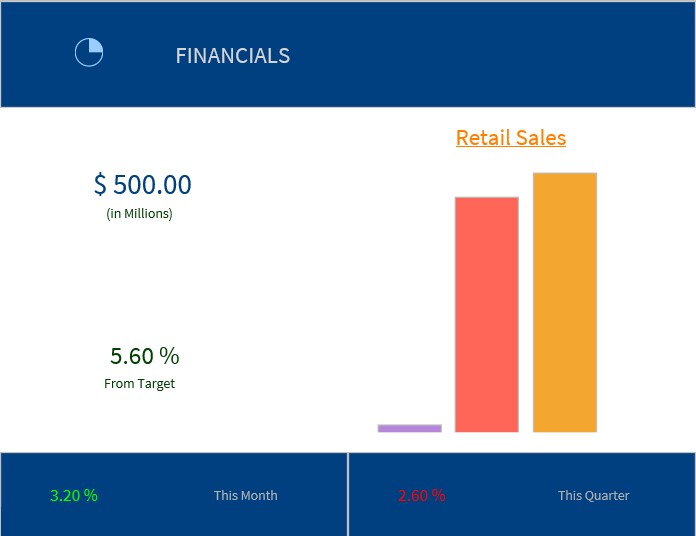Select the This Month label

[245, 495]
